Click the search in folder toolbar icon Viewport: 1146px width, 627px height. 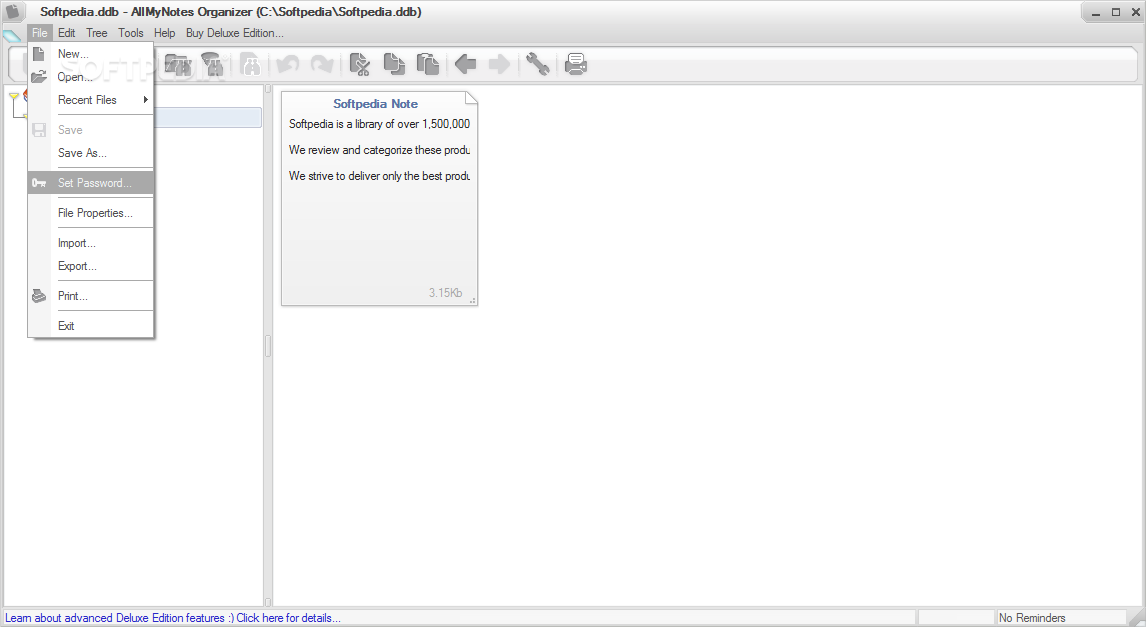tap(178, 64)
